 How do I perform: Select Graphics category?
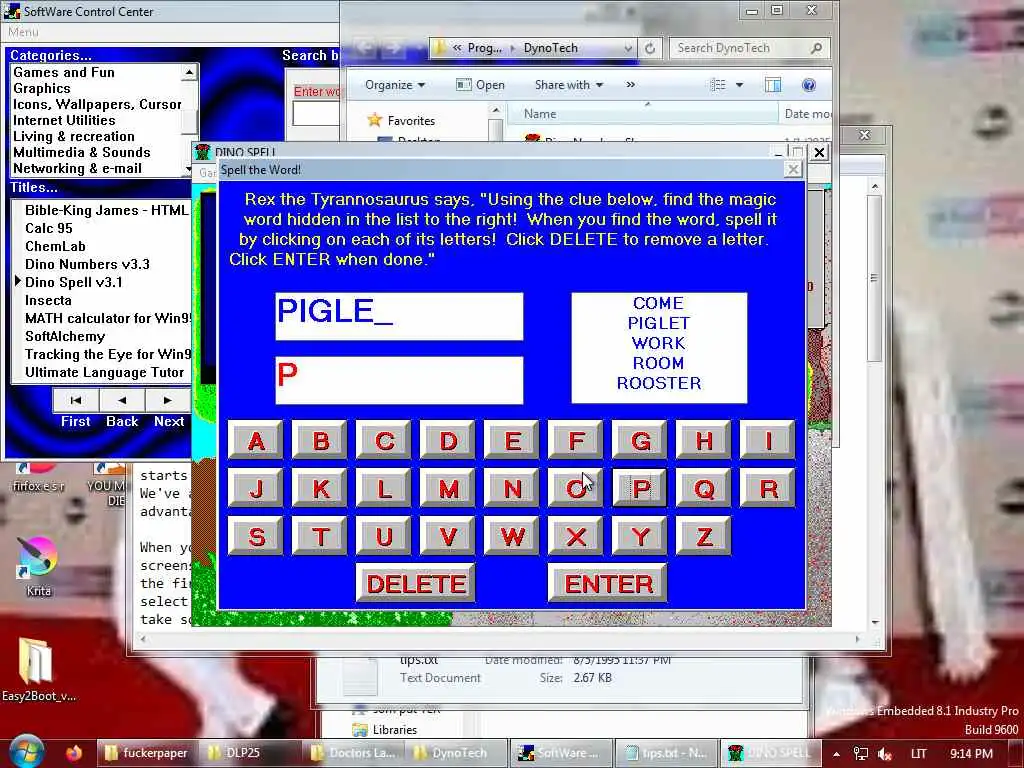point(42,88)
